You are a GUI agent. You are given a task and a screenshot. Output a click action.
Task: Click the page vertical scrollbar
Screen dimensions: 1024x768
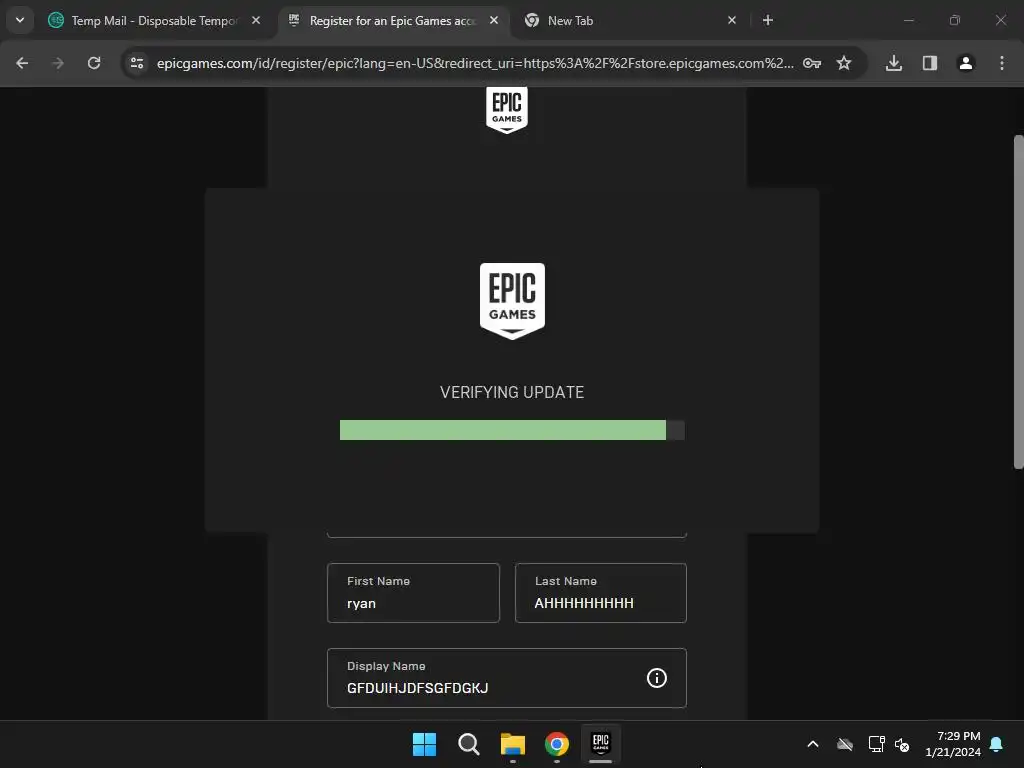click(1018, 302)
